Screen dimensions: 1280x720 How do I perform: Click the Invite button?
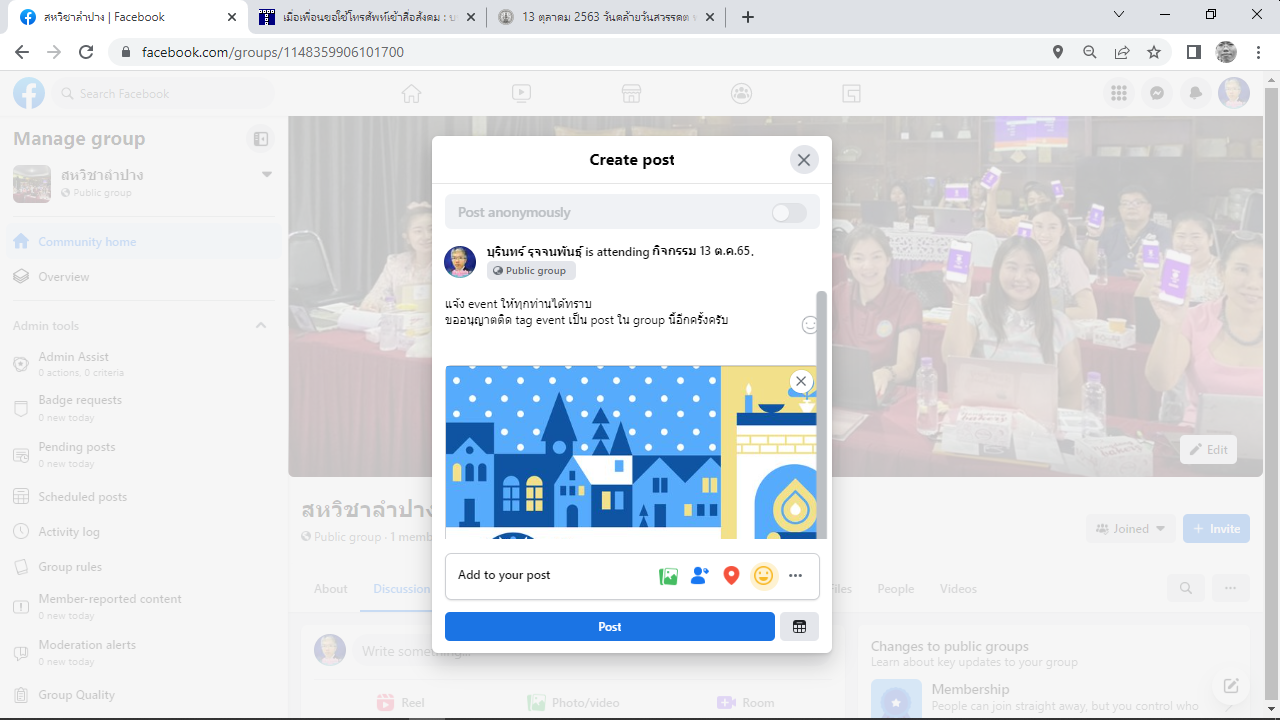[1216, 529]
